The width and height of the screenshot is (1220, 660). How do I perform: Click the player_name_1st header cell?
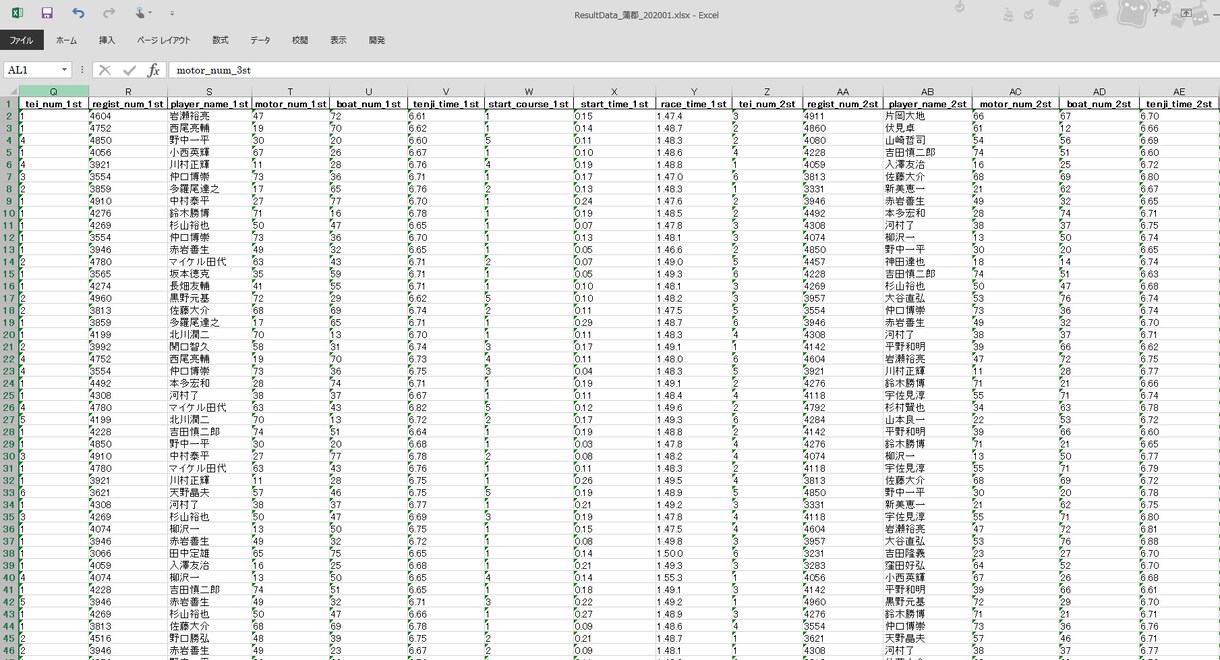pos(209,104)
